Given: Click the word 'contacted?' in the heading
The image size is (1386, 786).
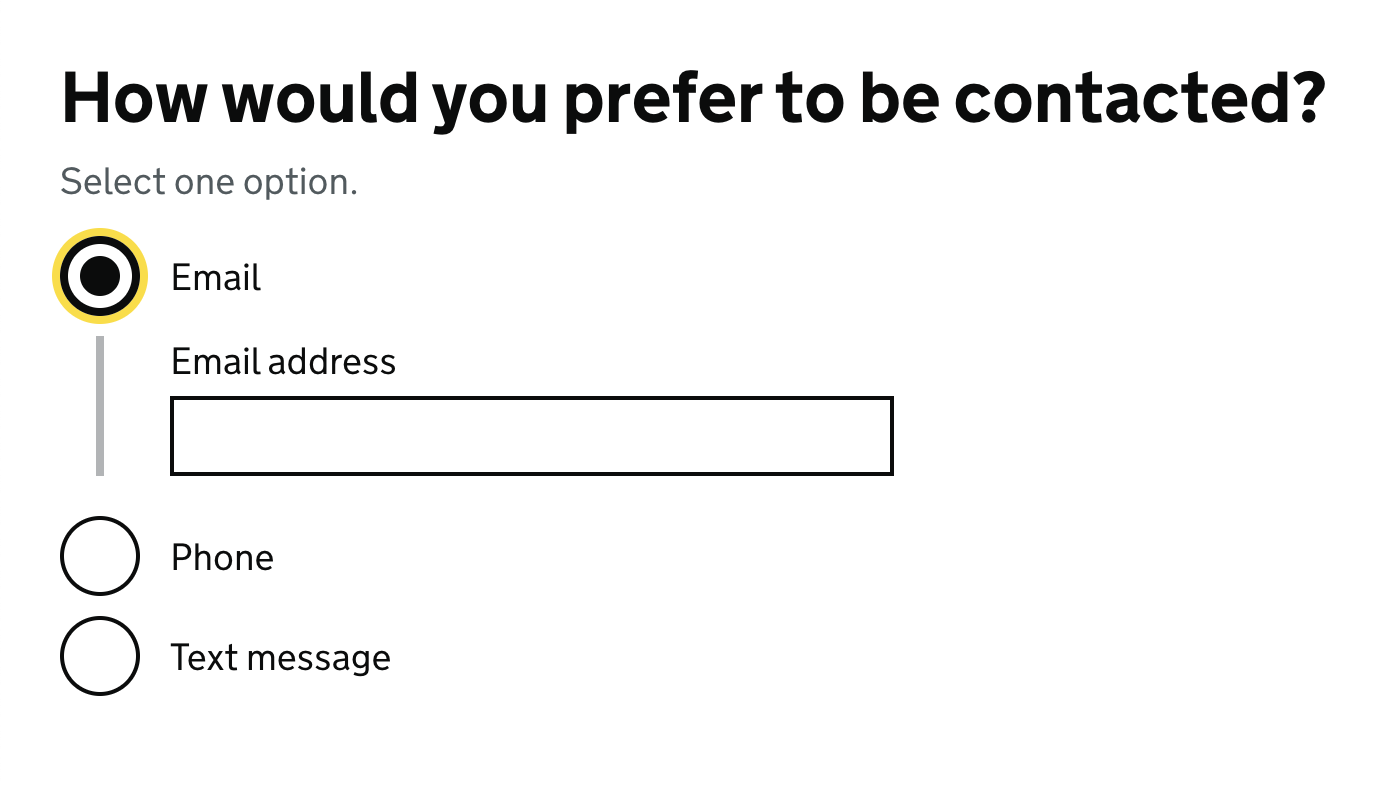Looking at the screenshot, I should click(1140, 98).
